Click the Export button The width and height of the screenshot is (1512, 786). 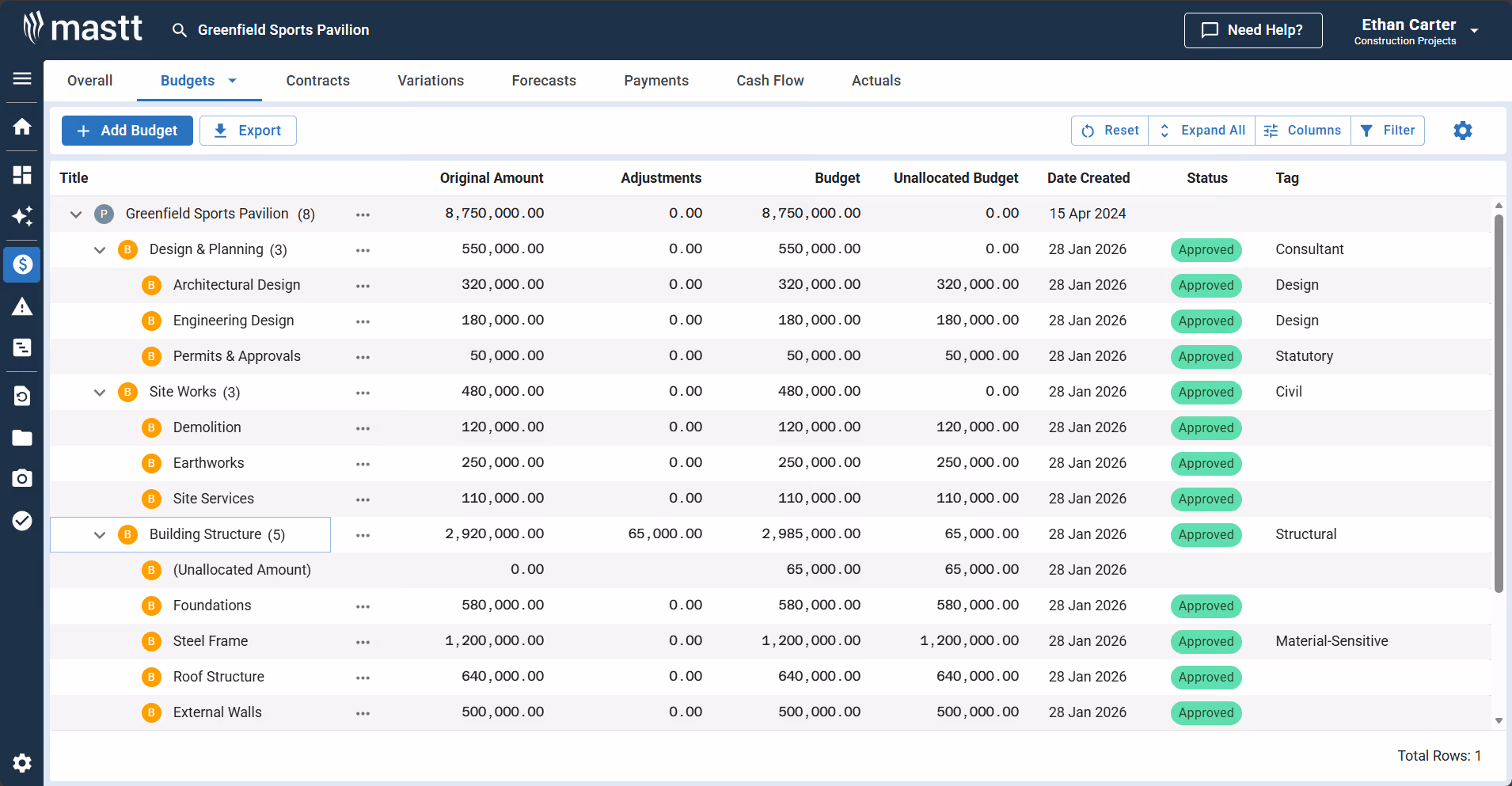pos(248,130)
